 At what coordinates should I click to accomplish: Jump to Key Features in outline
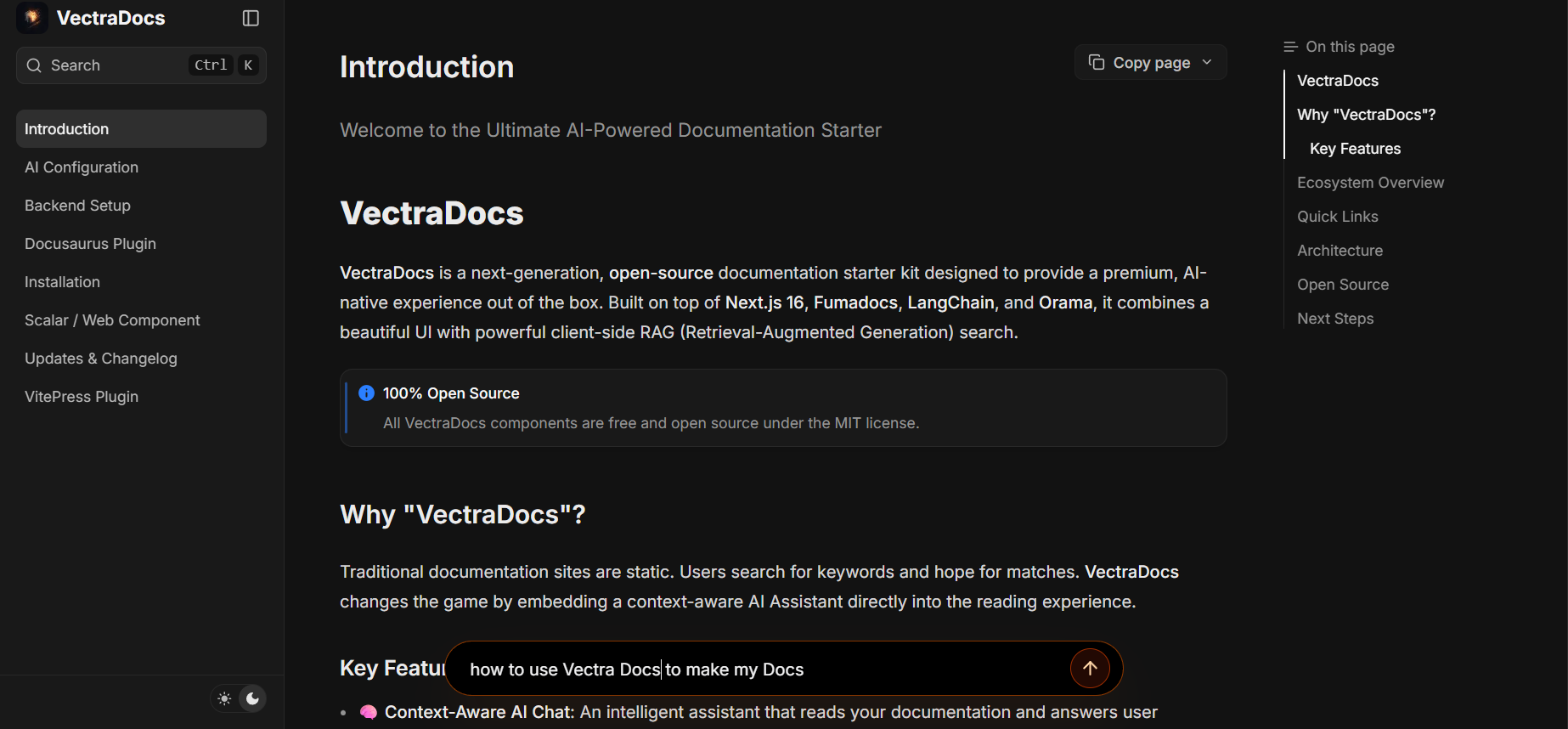tap(1355, 149)
